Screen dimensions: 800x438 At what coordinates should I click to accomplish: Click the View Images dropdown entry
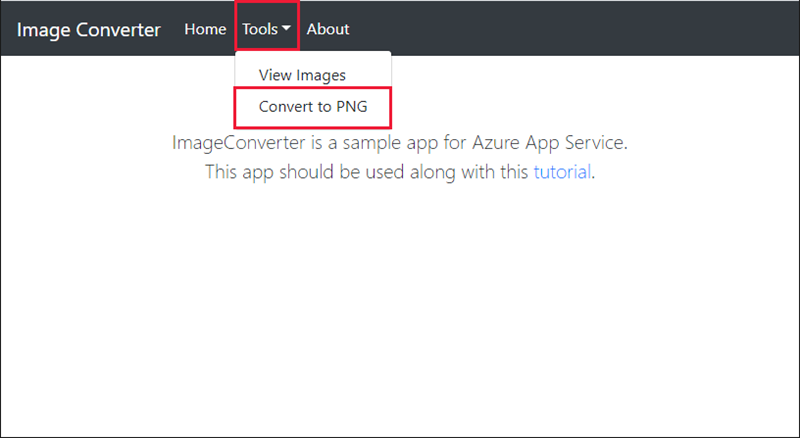click(302, 75)
